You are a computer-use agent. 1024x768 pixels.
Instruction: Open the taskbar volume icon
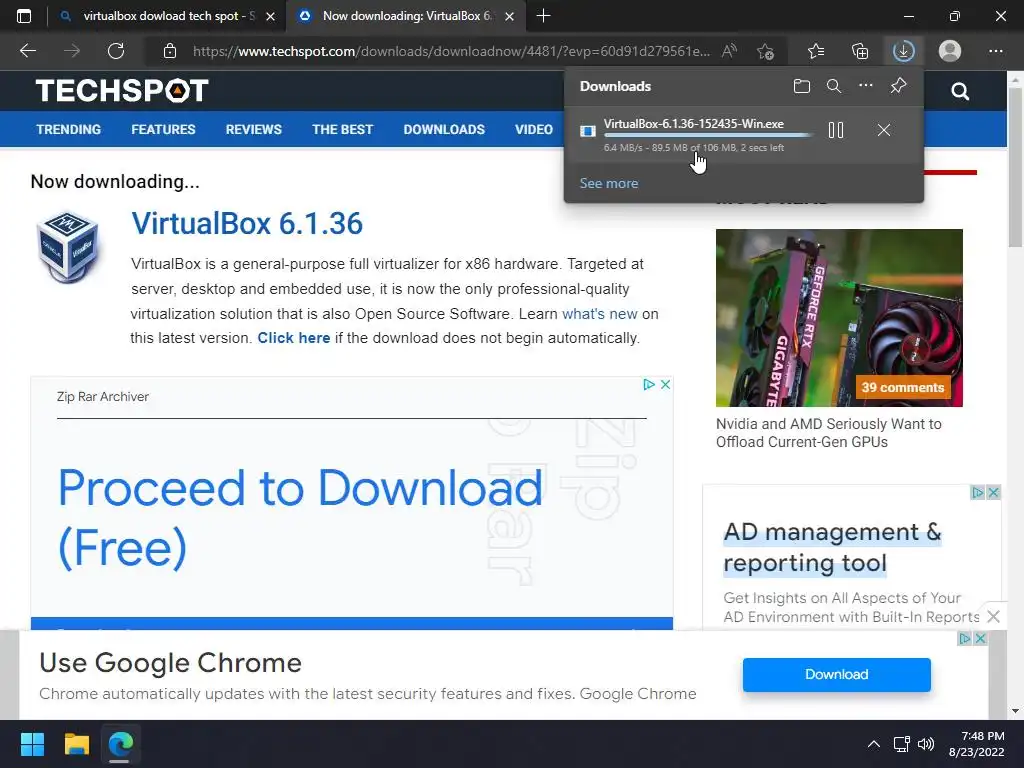click(x=926, y=744)
